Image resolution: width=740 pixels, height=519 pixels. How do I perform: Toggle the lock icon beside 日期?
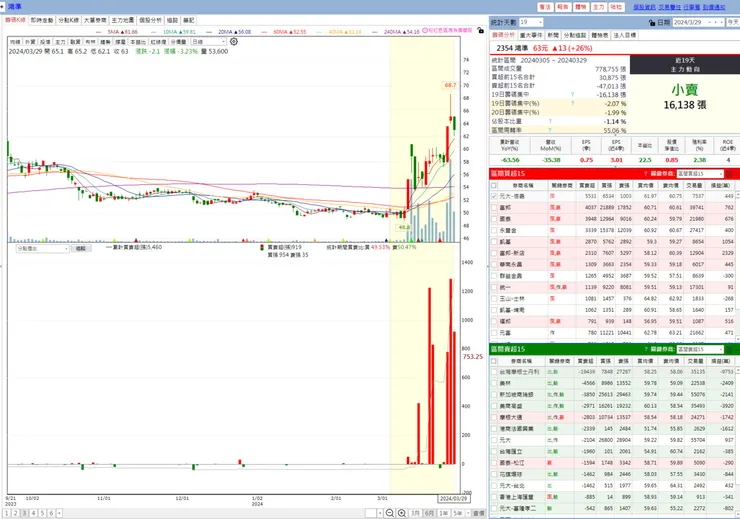(652, 22)
